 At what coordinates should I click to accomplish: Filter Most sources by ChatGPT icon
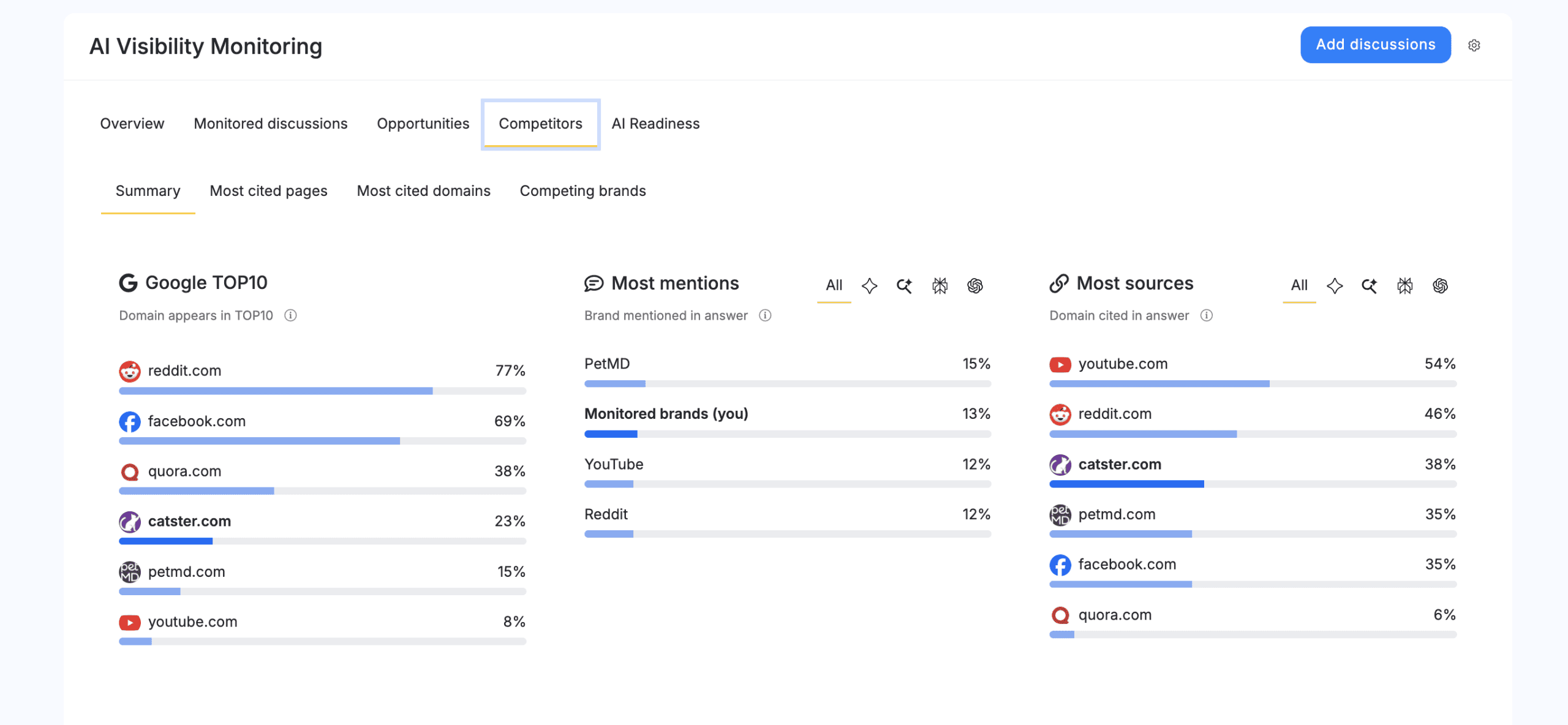point(1440,286)
